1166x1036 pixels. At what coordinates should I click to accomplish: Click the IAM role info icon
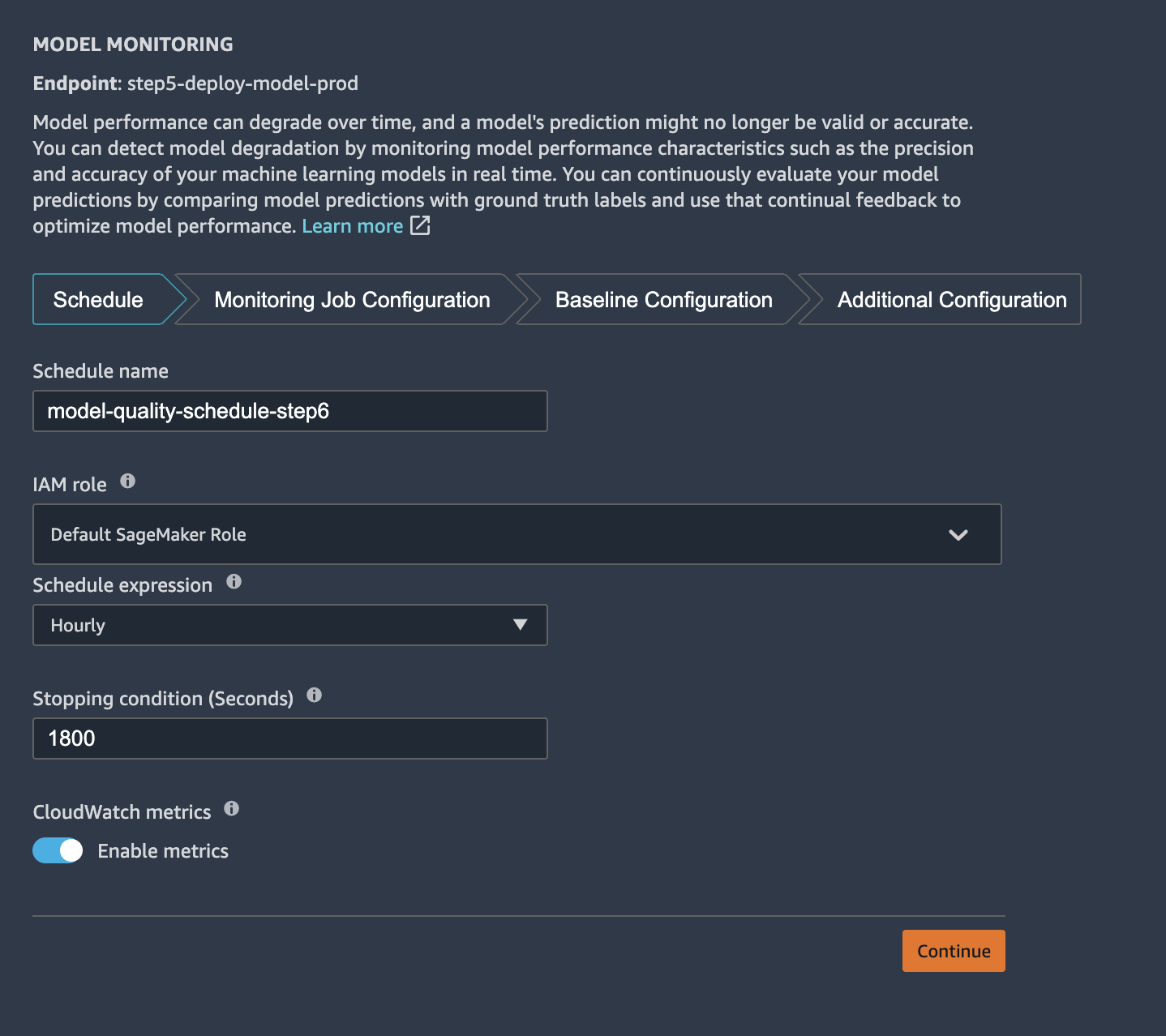[127, 481]
